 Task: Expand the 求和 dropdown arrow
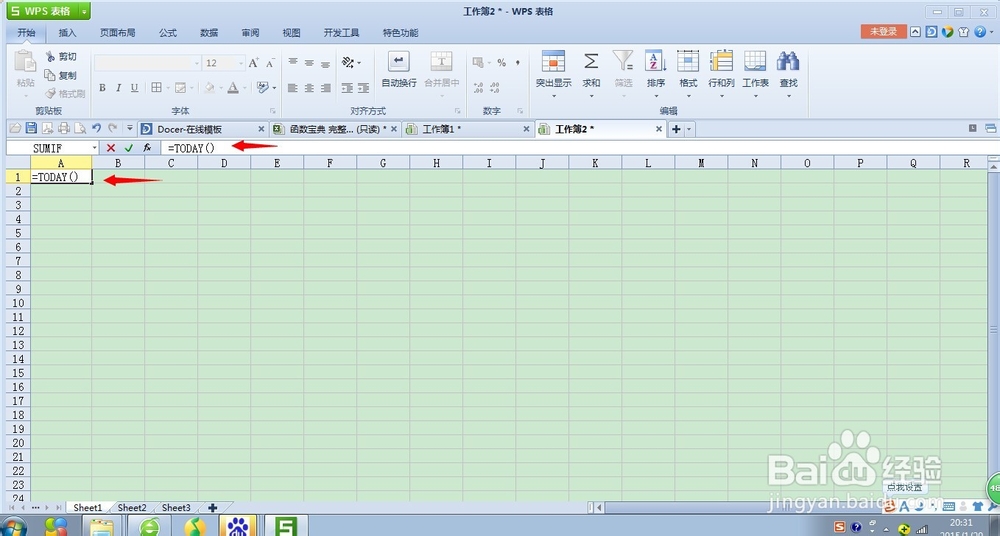point(591,96)
